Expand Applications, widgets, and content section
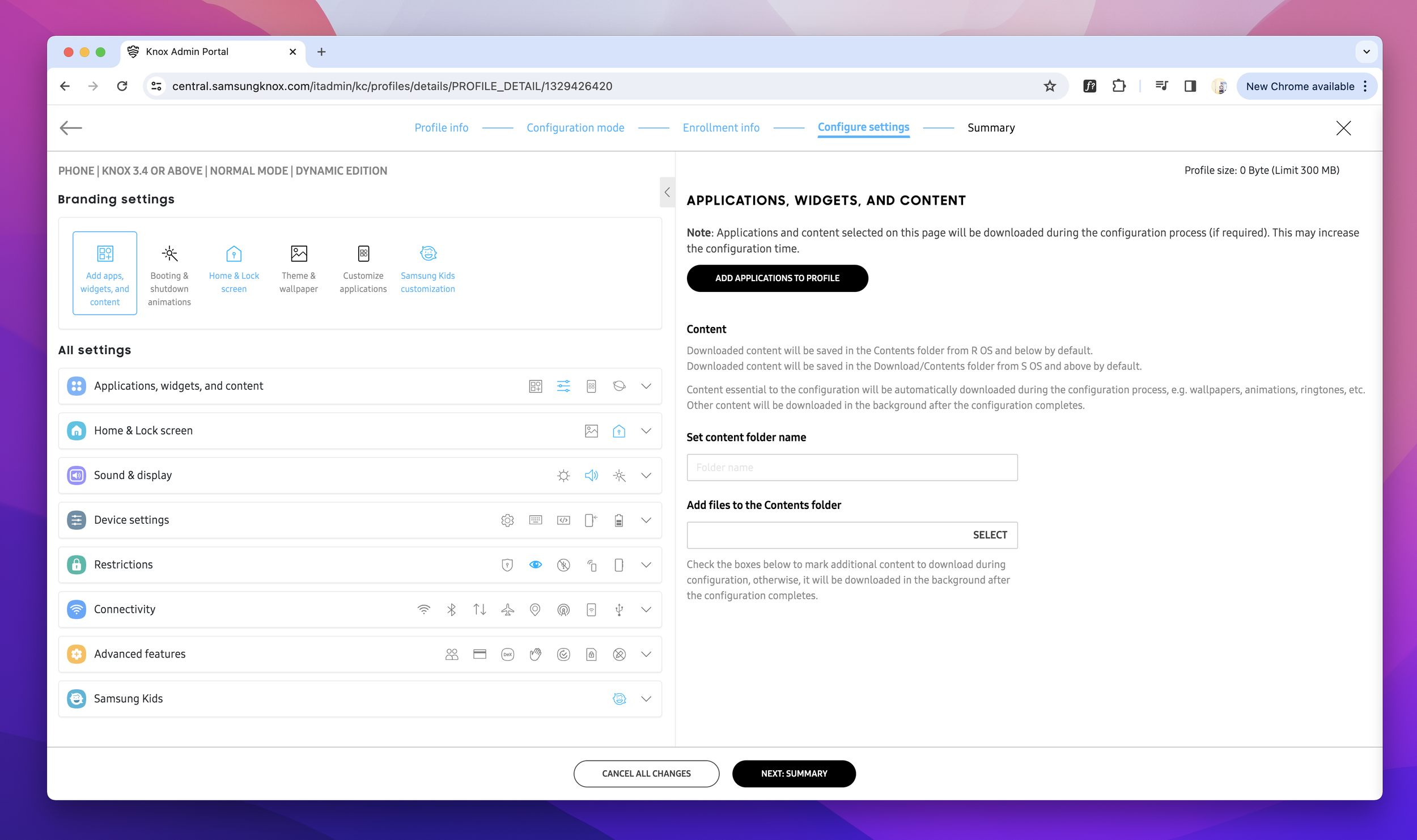The image size is (1417, 840). click(x=646, y=386)
